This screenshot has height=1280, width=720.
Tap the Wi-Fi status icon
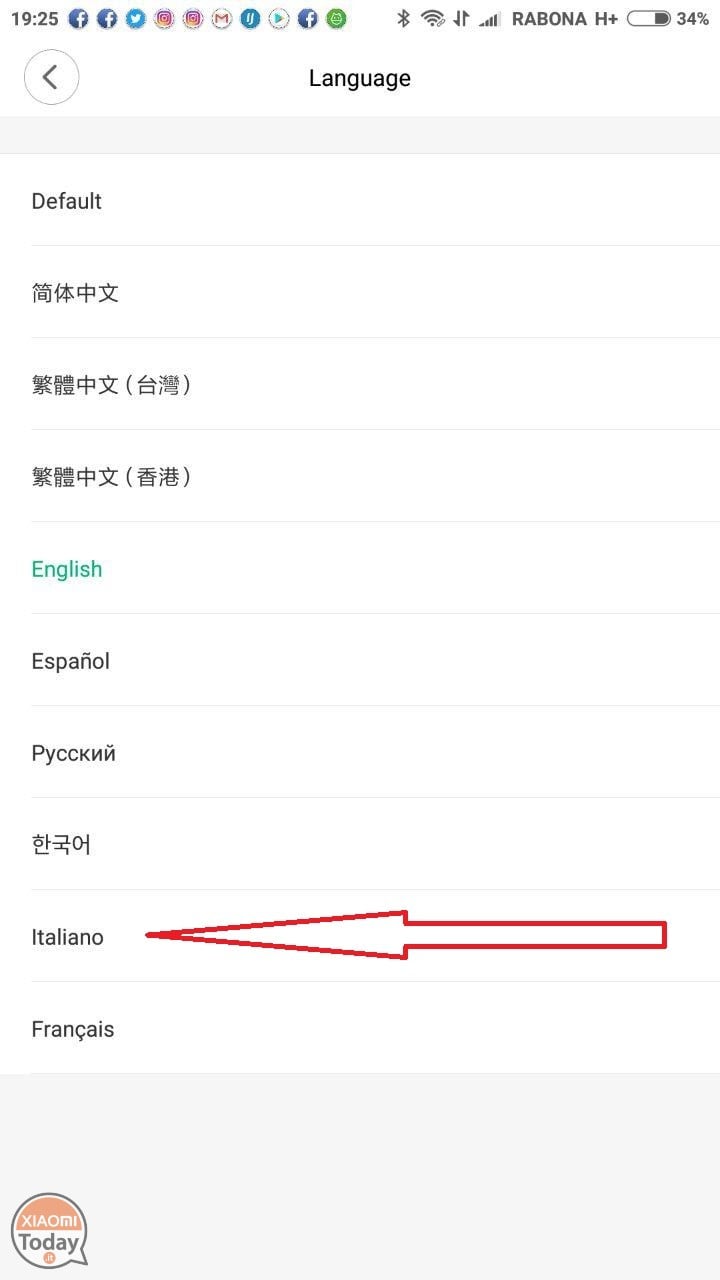[433, 18]
